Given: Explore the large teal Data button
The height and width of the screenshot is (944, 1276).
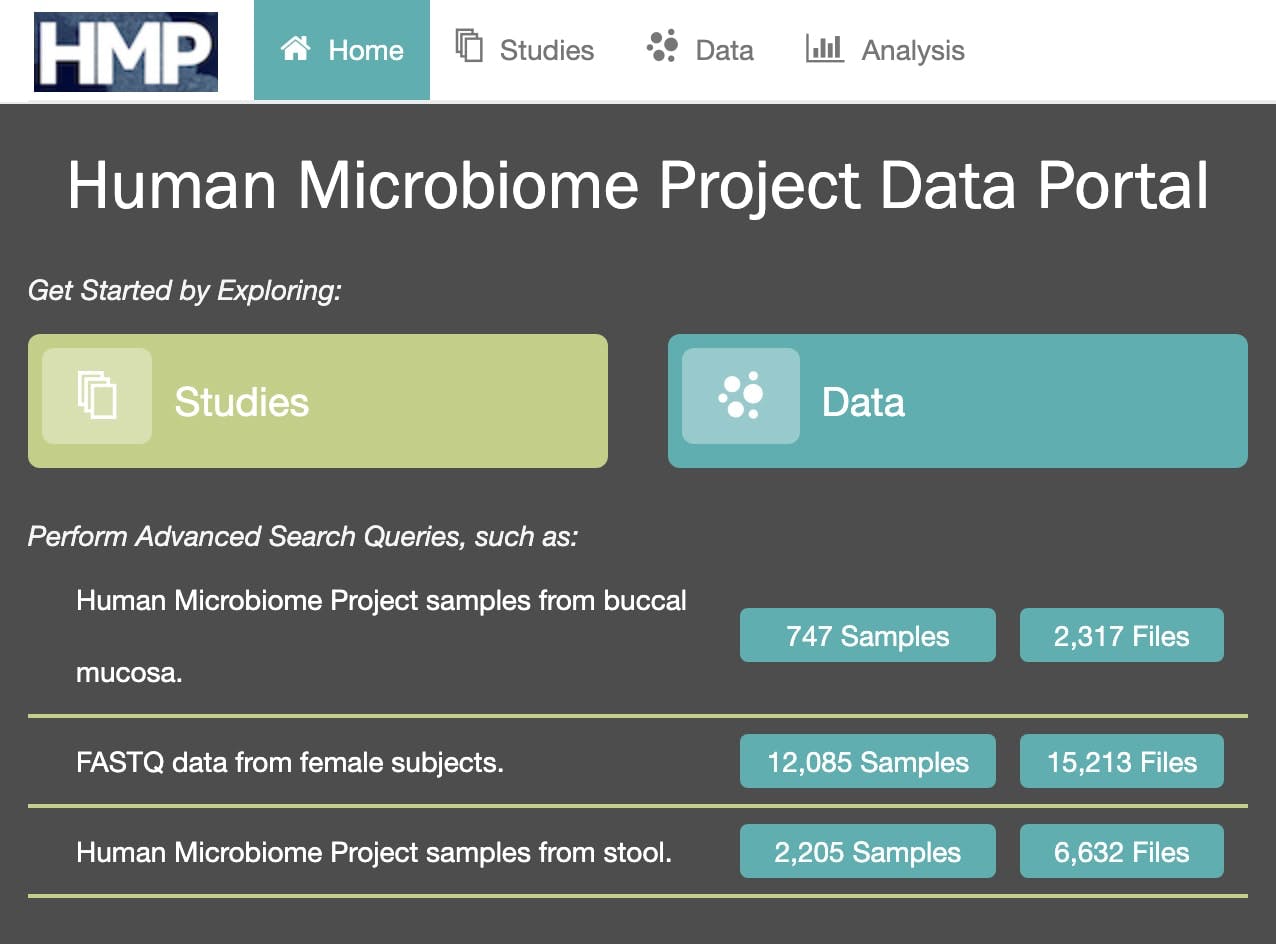Looking at the screenshot, I should pyautogui.click(x=958, y=401).
